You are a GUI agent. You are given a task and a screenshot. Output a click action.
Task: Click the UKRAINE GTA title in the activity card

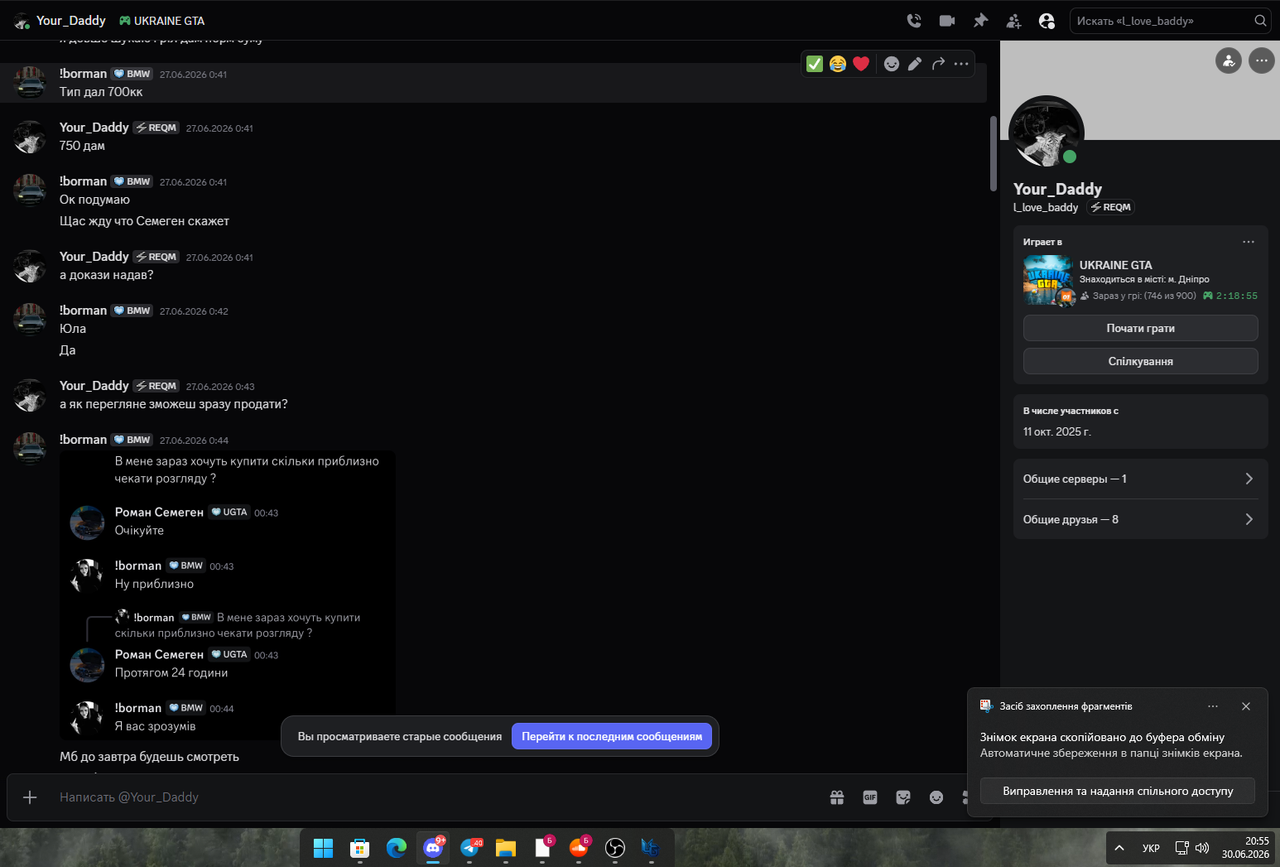(x=1116, y=265)
